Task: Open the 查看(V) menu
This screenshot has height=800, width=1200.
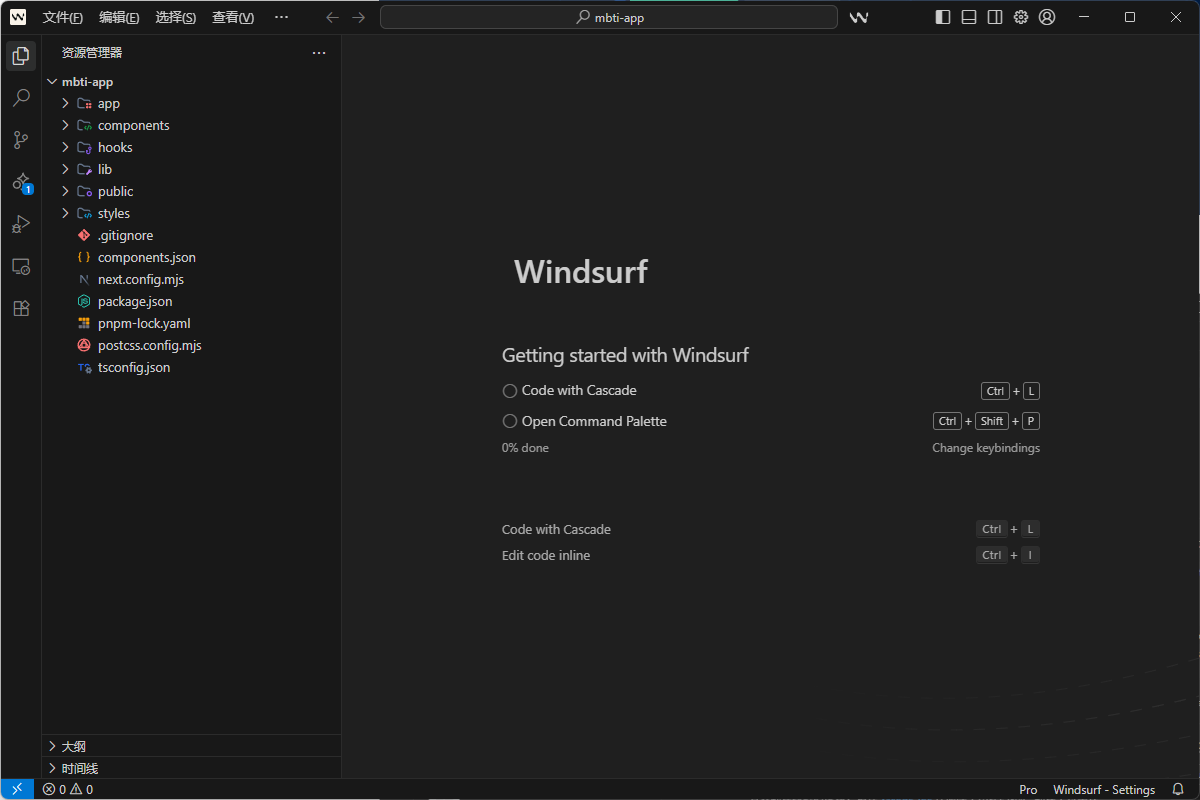Action: click(x=232, y=17)
